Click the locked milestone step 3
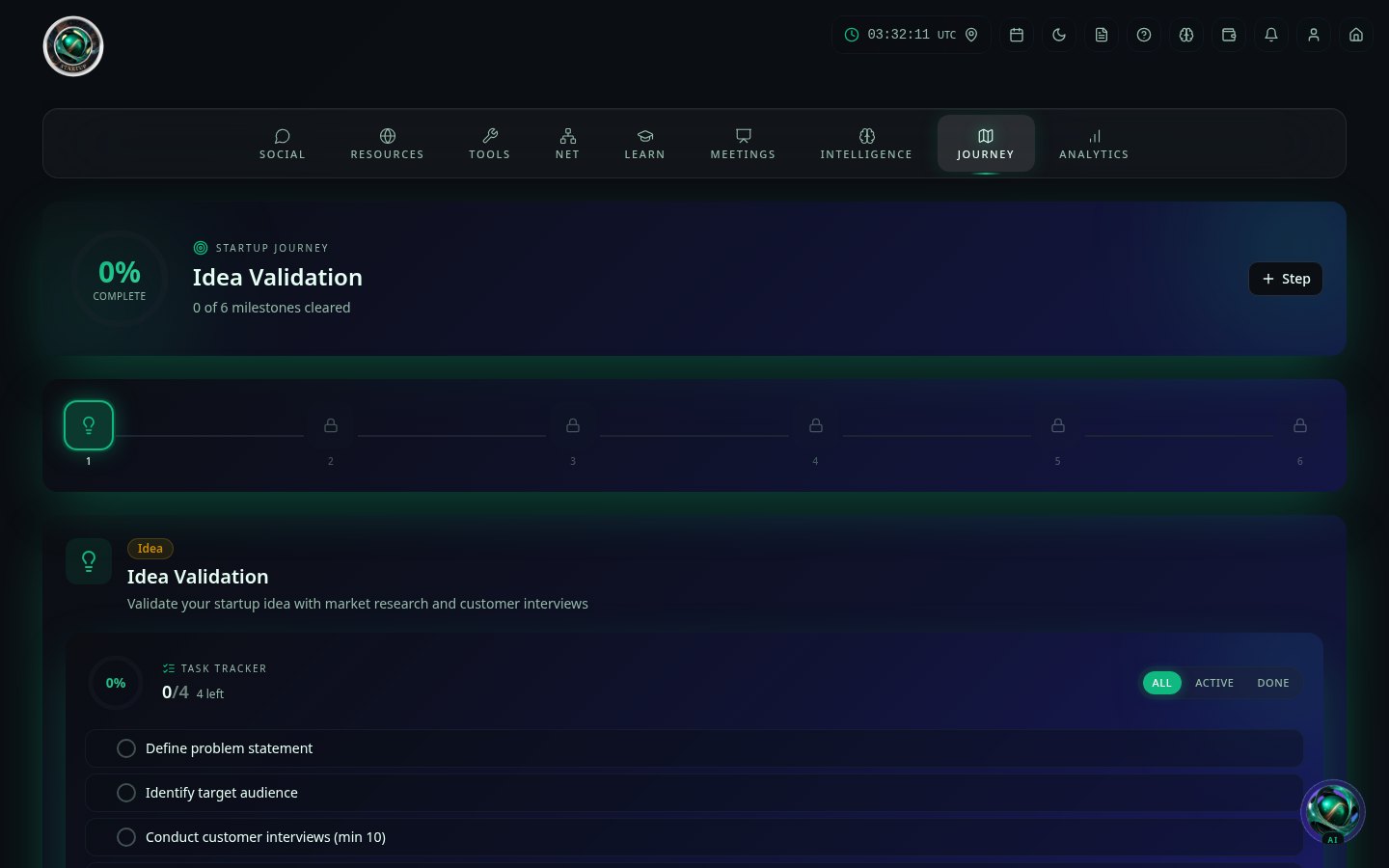 tap(573, 425)
